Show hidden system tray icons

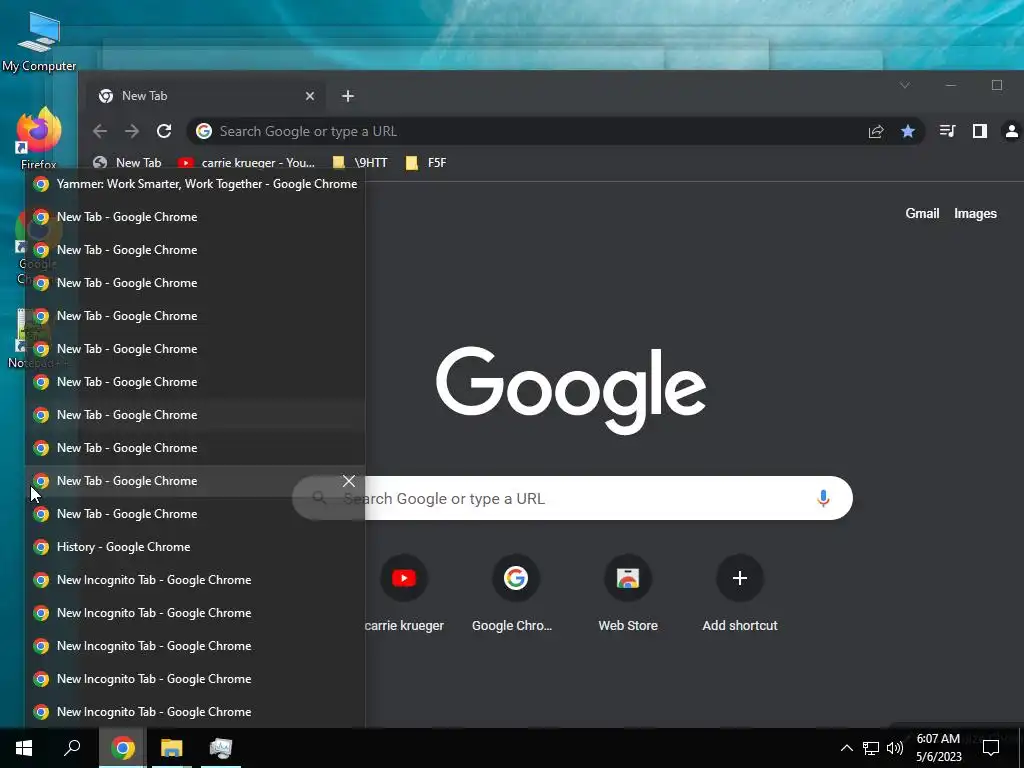[846, 748]
